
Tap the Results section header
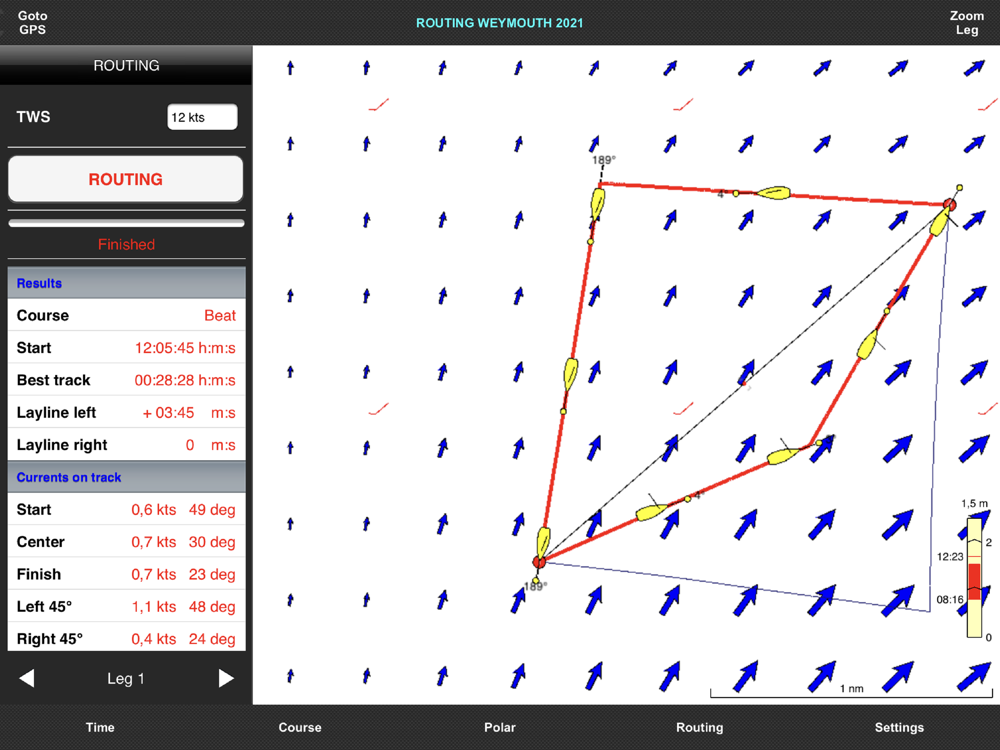126,283
